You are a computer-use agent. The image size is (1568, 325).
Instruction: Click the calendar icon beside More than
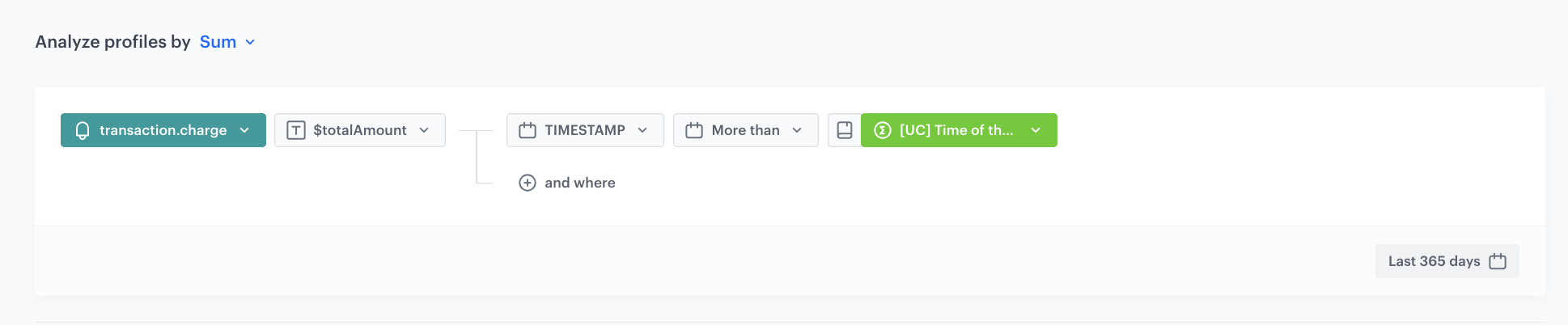pos(694,130)
